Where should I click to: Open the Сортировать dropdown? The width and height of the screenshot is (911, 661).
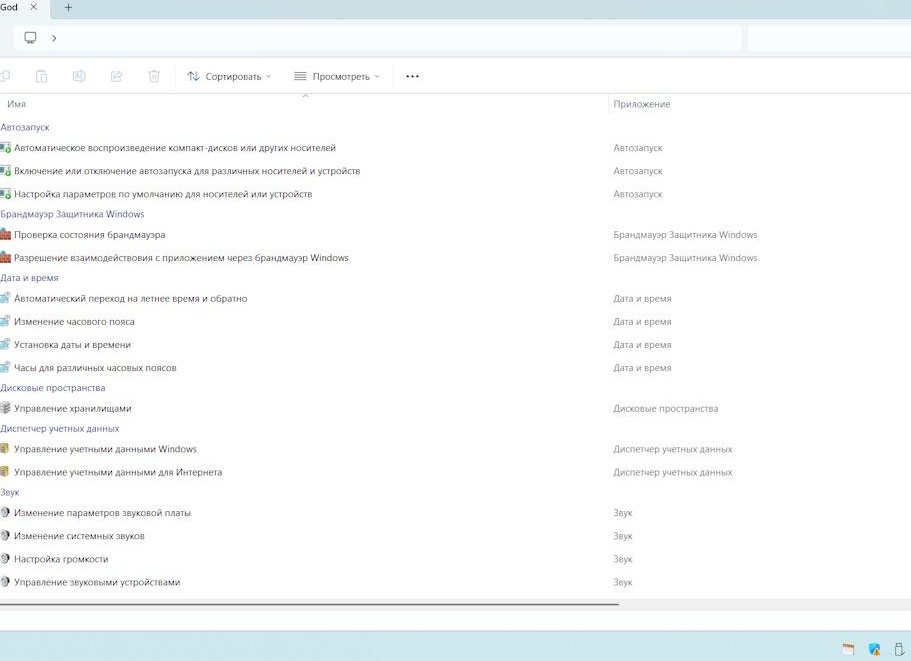pyautogui.click(x=229, y=76)
